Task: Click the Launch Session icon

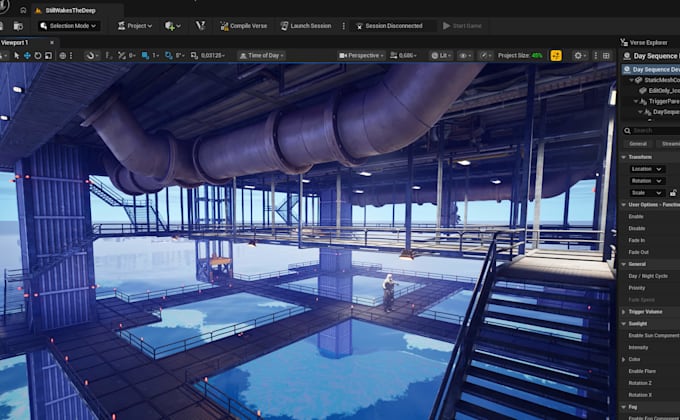Action: (284, 26)
